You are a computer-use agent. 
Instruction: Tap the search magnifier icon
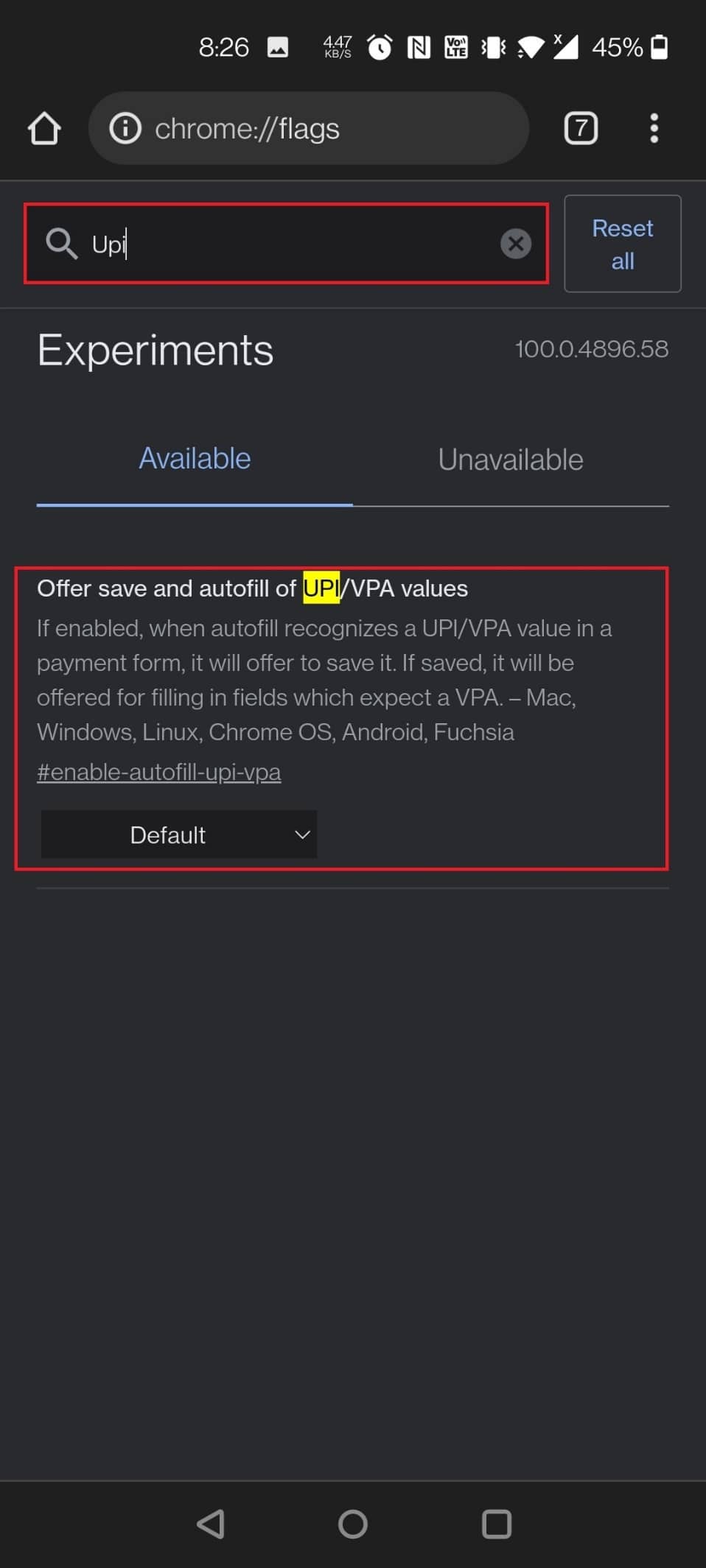tap(61, 244)
